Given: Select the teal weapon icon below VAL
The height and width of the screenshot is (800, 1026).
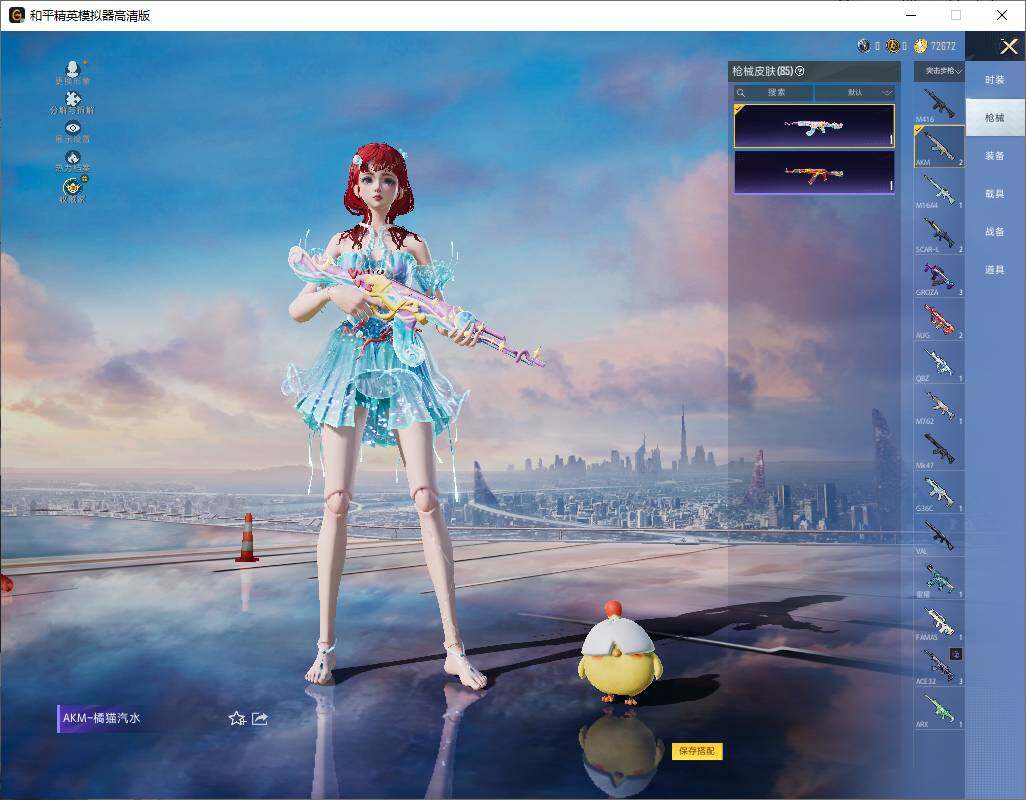Looking at the screenshot, I should [x=939, y=578].
